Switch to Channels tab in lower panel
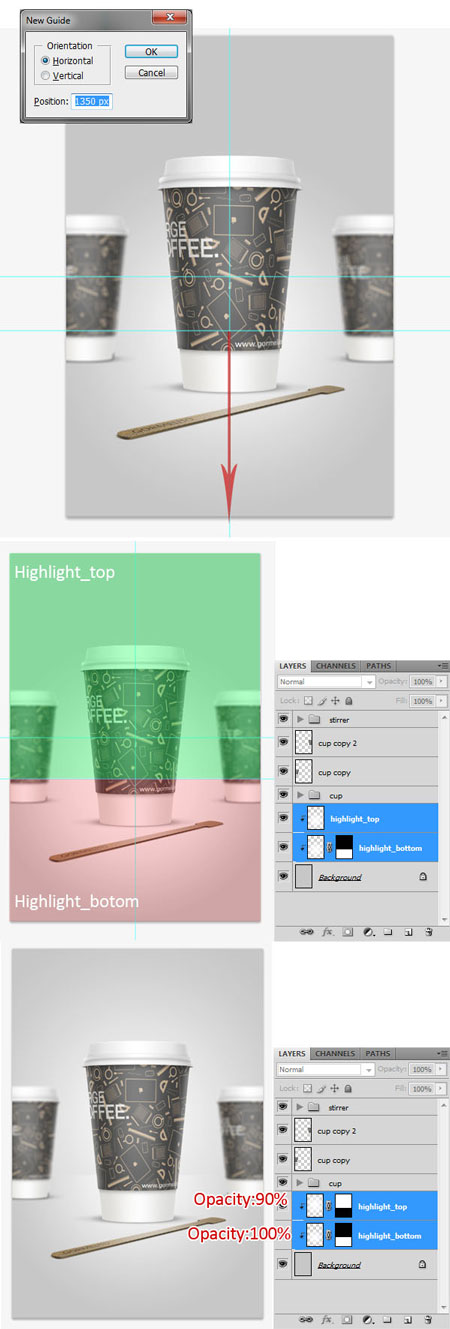Viewport: 450px width, 1329px height. [336, 1053]
